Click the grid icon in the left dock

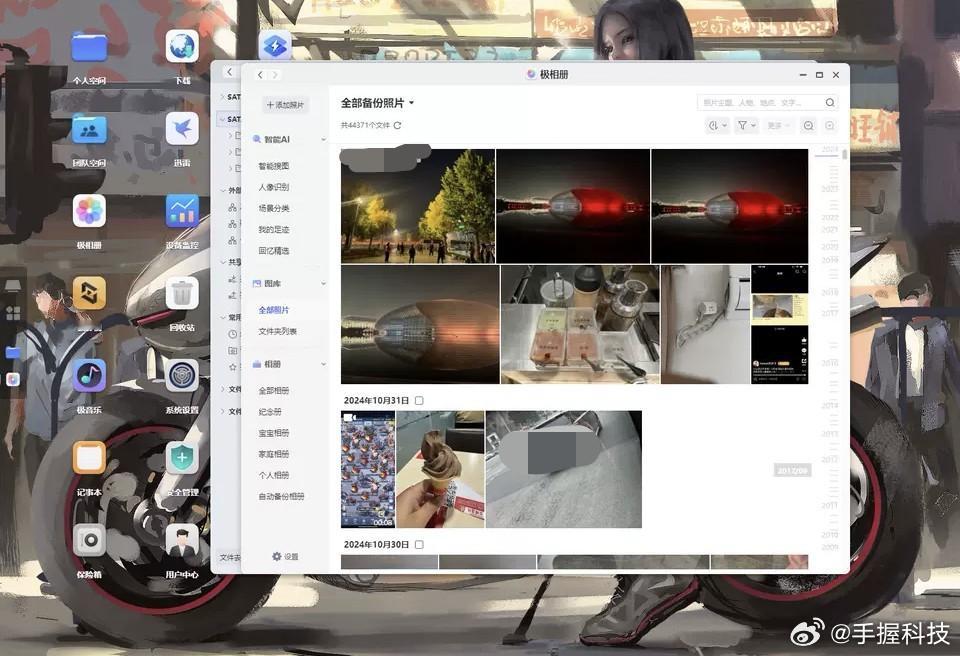(x=13, y=314)
